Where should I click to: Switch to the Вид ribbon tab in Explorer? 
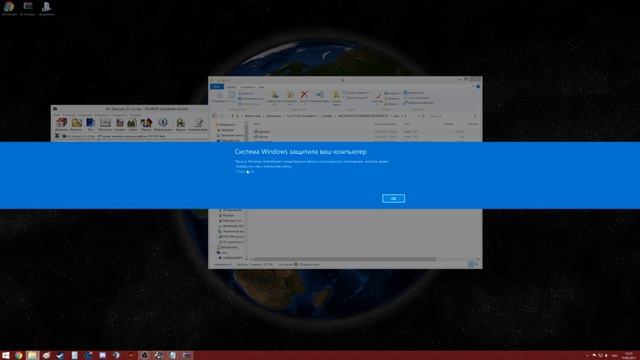[262, 87]
